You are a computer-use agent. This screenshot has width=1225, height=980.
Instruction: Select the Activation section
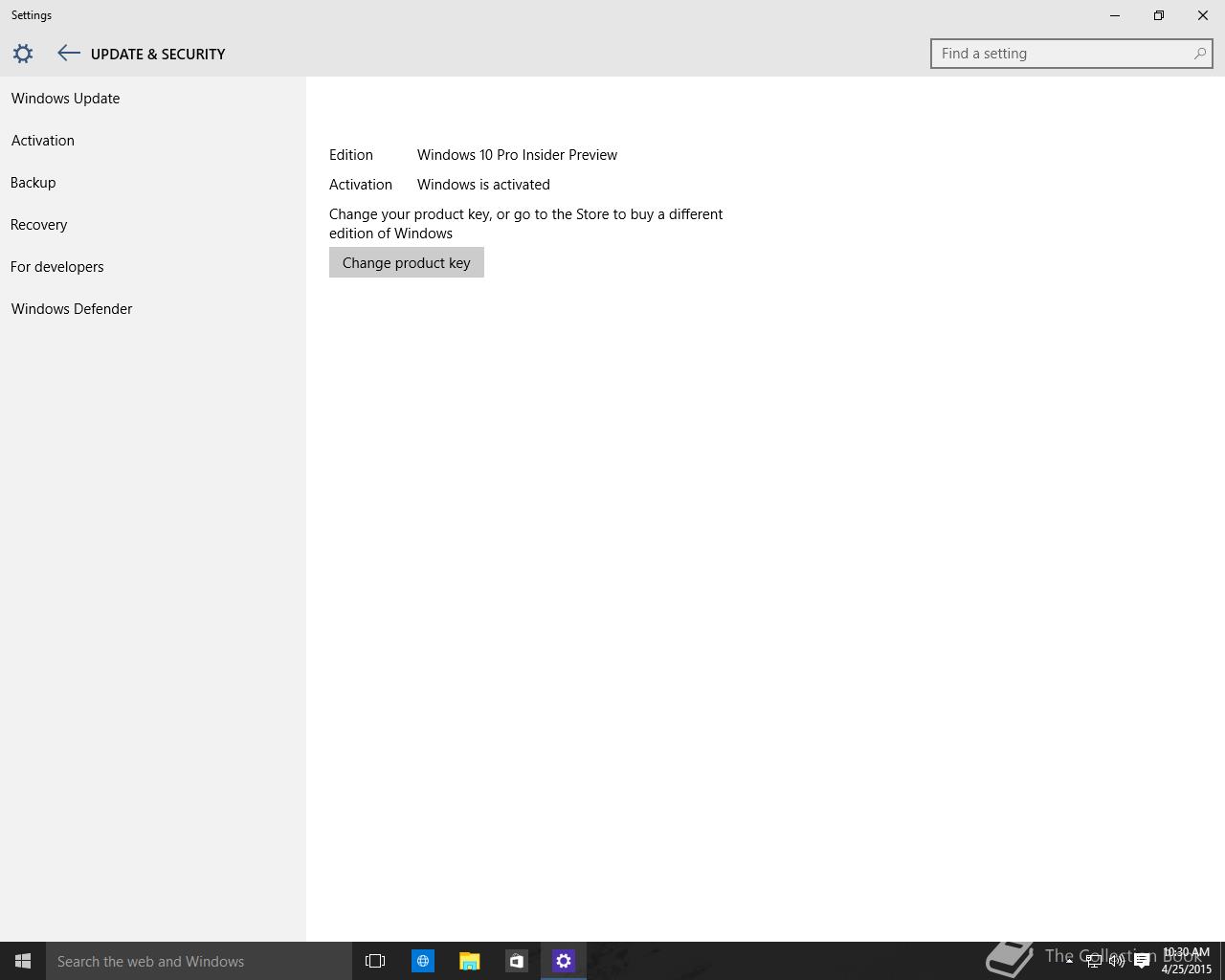pos(43,141)
